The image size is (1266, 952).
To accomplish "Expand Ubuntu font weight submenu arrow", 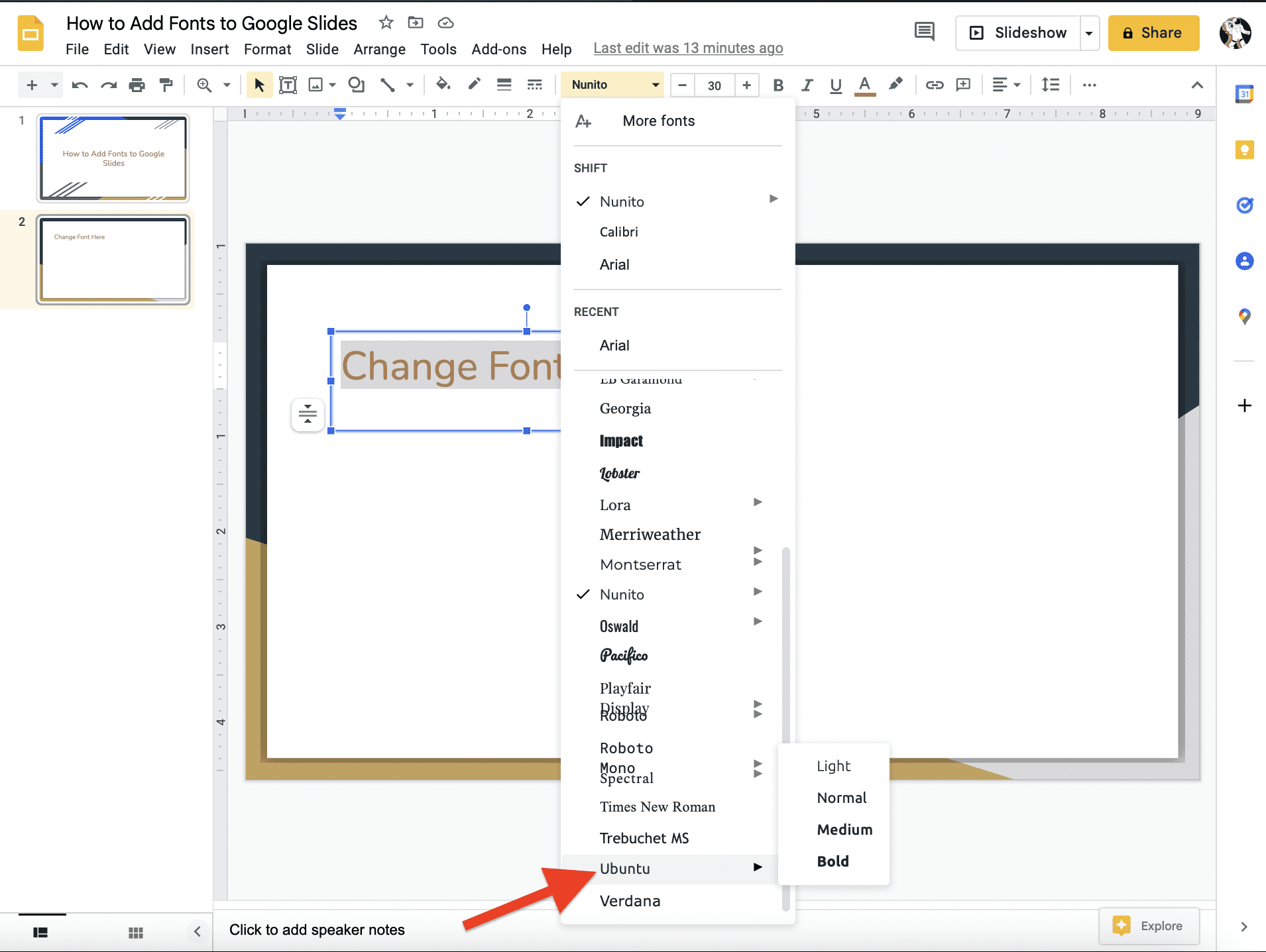I will point(758,867).
